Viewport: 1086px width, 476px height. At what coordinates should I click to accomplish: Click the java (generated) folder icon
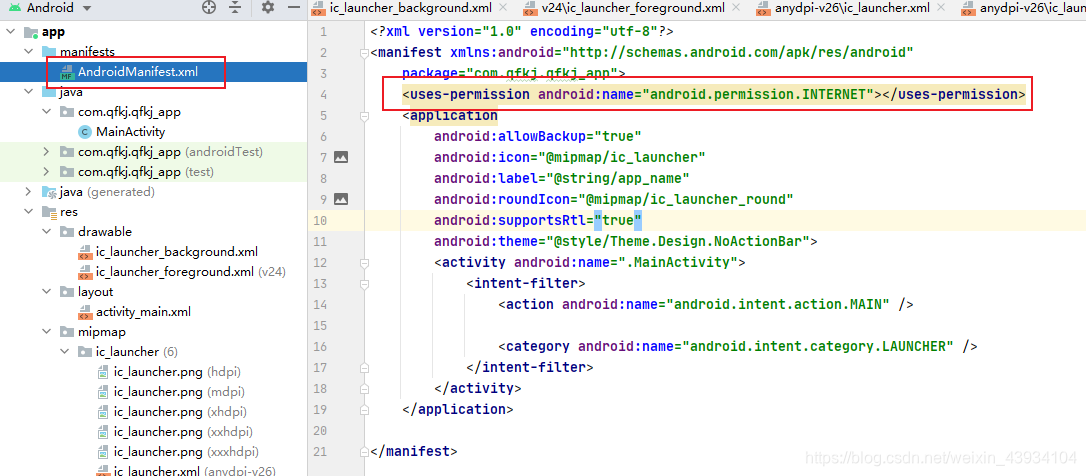(48, 192)
